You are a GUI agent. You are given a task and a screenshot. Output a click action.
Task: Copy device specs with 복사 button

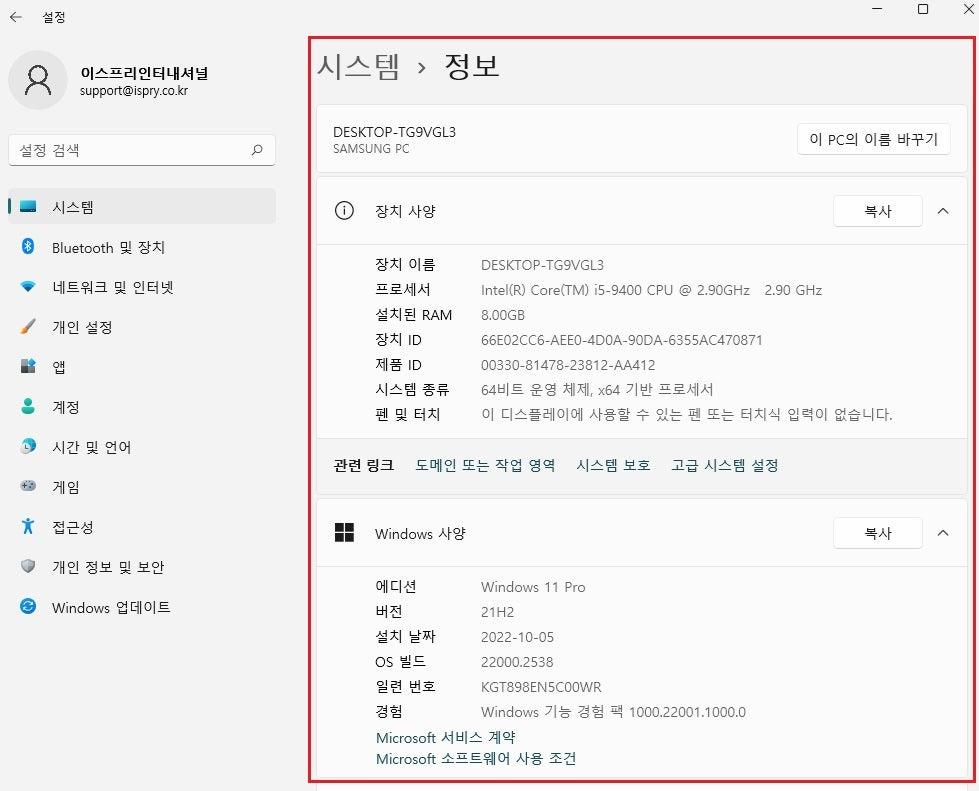[878, 211]
